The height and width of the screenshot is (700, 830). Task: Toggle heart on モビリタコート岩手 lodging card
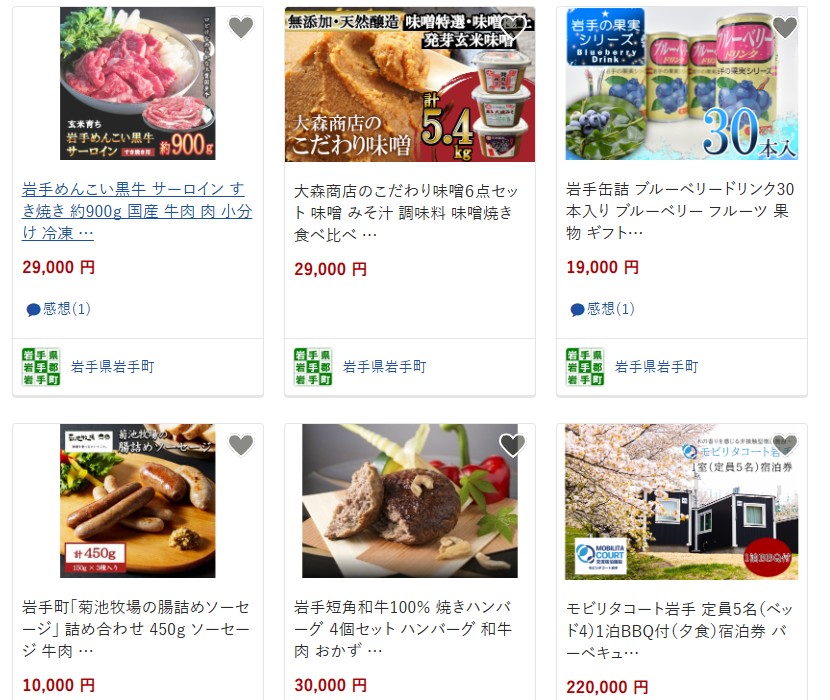(x=785, y=445)
